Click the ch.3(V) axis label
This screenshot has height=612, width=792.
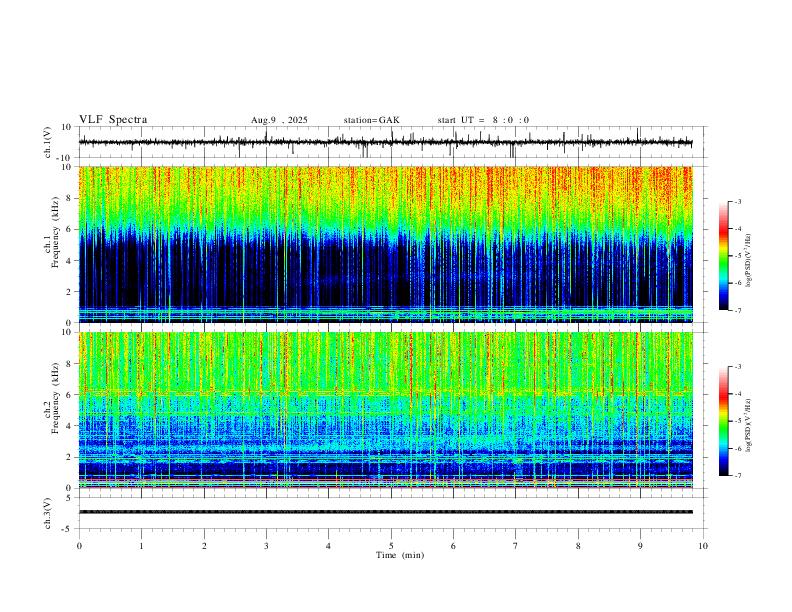[48, 513]
